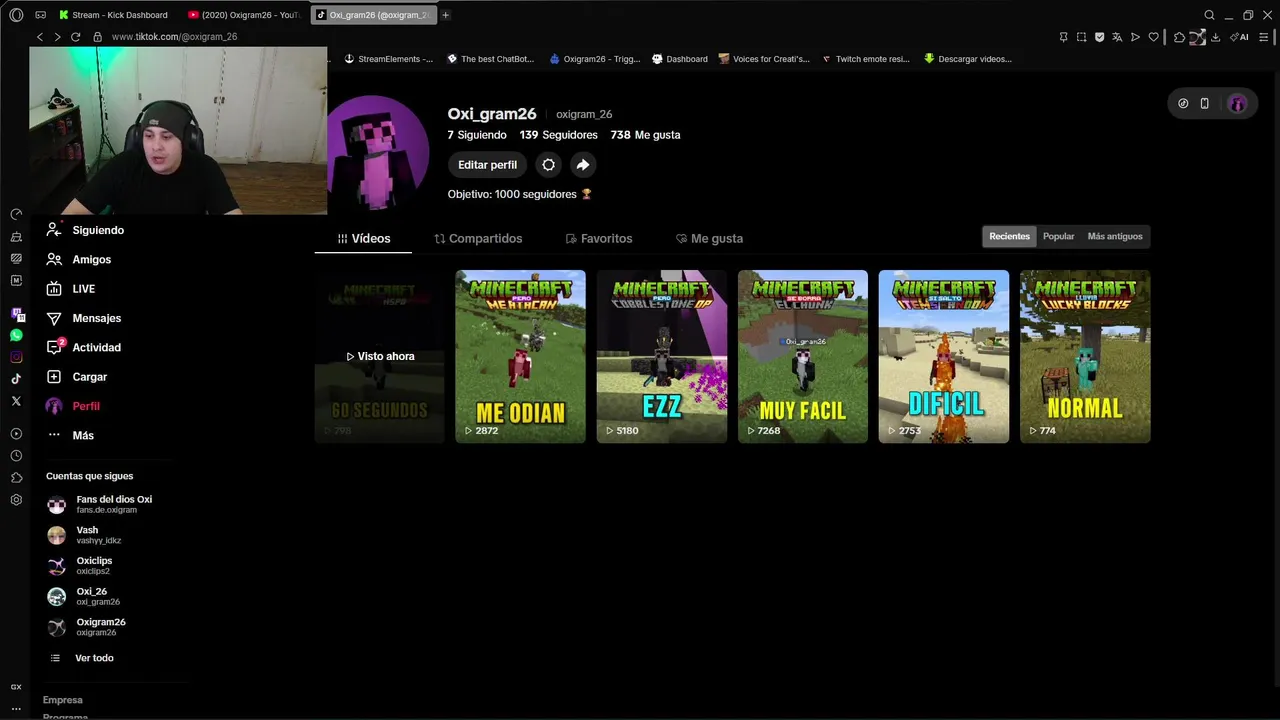Select the Me gusta profile tab
The image size is (1280, 720).
click(709, 239)
